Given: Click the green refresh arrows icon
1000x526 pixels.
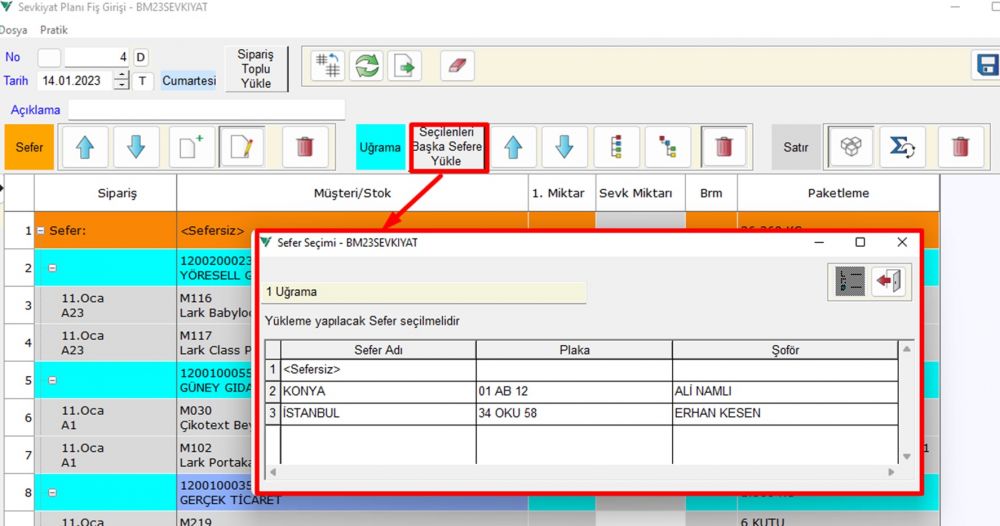Looking at the screenshot, I should click(x=368, y=65).
